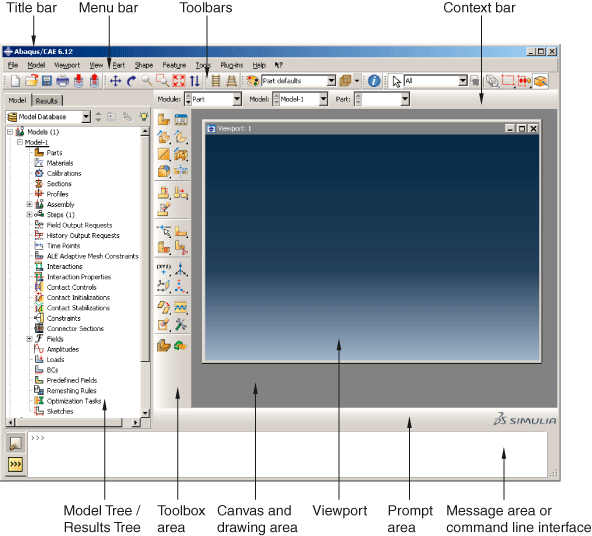
Task: Click the Create Datum Point tool
Action: pos(163,269)
